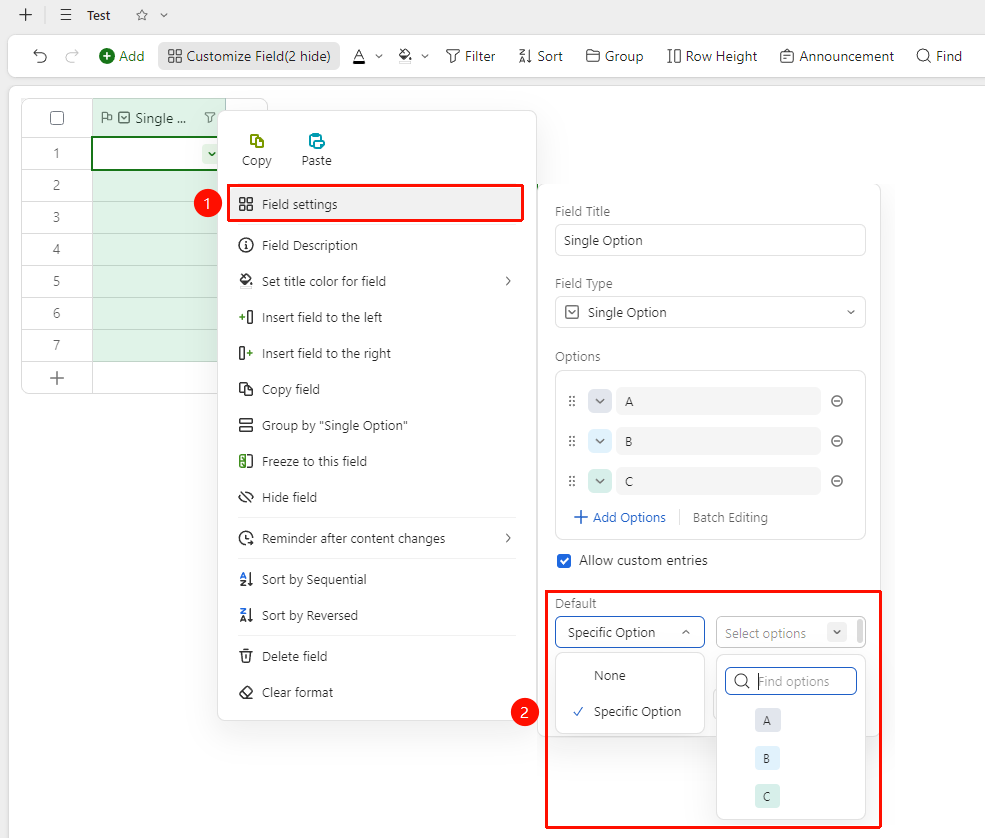Viewport: 985px width, 838px height.
Task: Expand fill color dropdown arrow
Action: coord(425,57)
